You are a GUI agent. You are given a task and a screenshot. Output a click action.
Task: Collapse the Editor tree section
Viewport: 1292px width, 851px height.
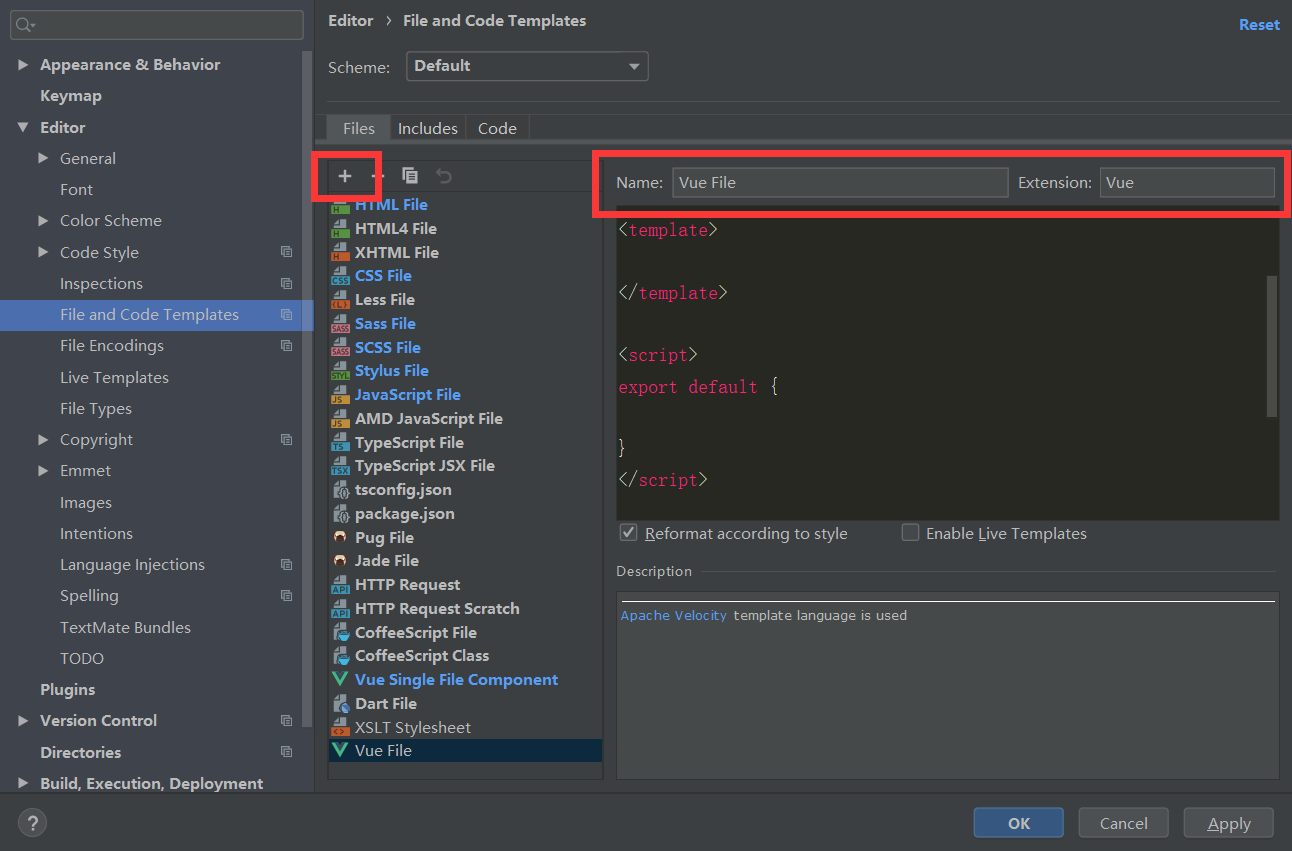click(x=22, y=127)
